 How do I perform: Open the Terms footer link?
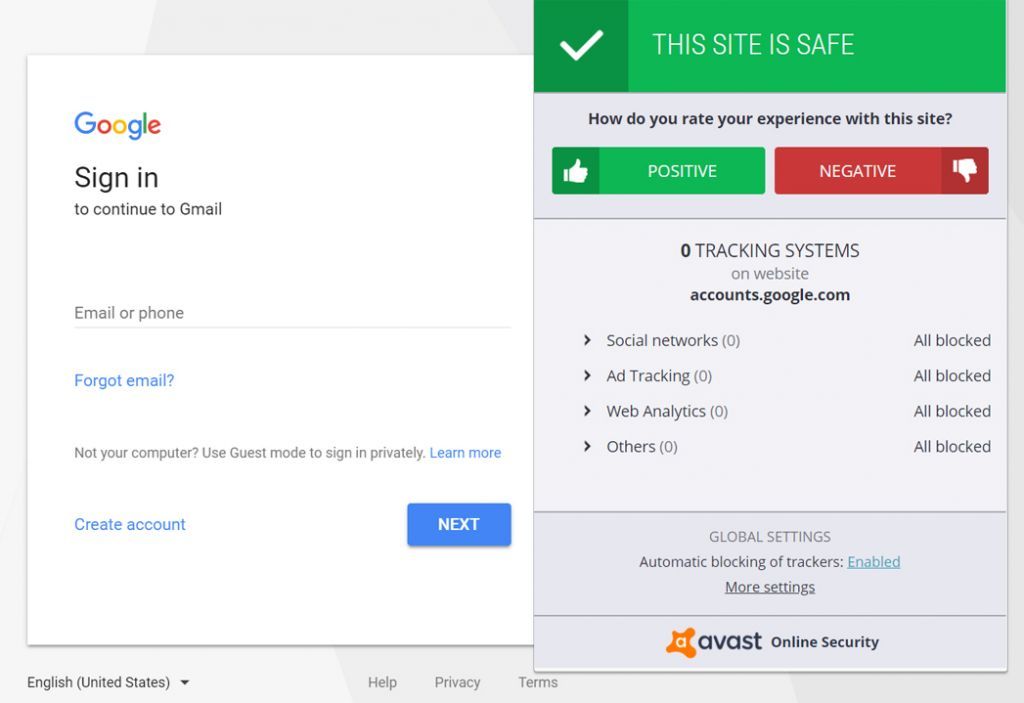[538, 682]
